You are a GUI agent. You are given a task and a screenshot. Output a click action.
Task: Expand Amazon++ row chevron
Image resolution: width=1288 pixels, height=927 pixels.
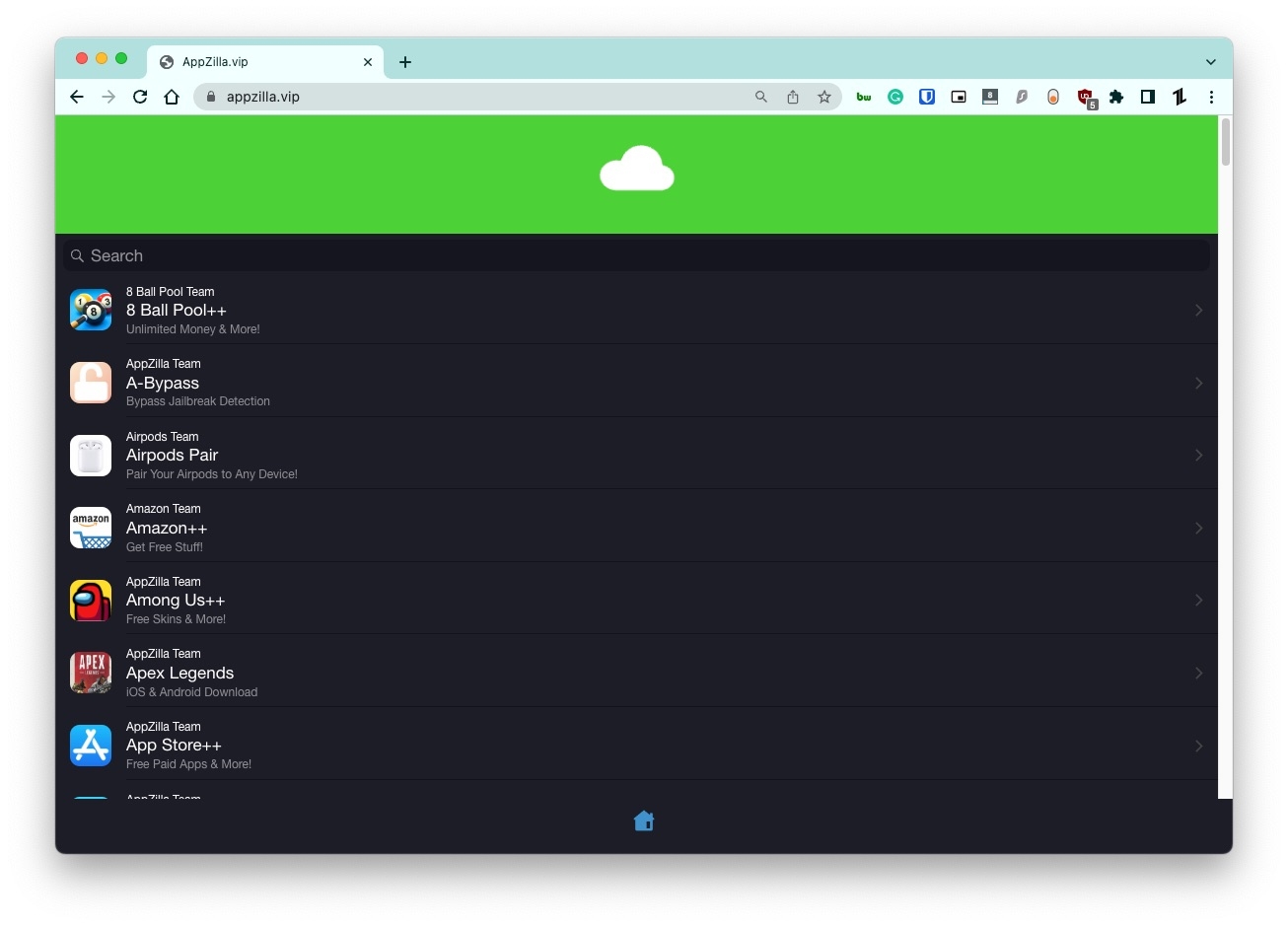(x=1198, y=528)
